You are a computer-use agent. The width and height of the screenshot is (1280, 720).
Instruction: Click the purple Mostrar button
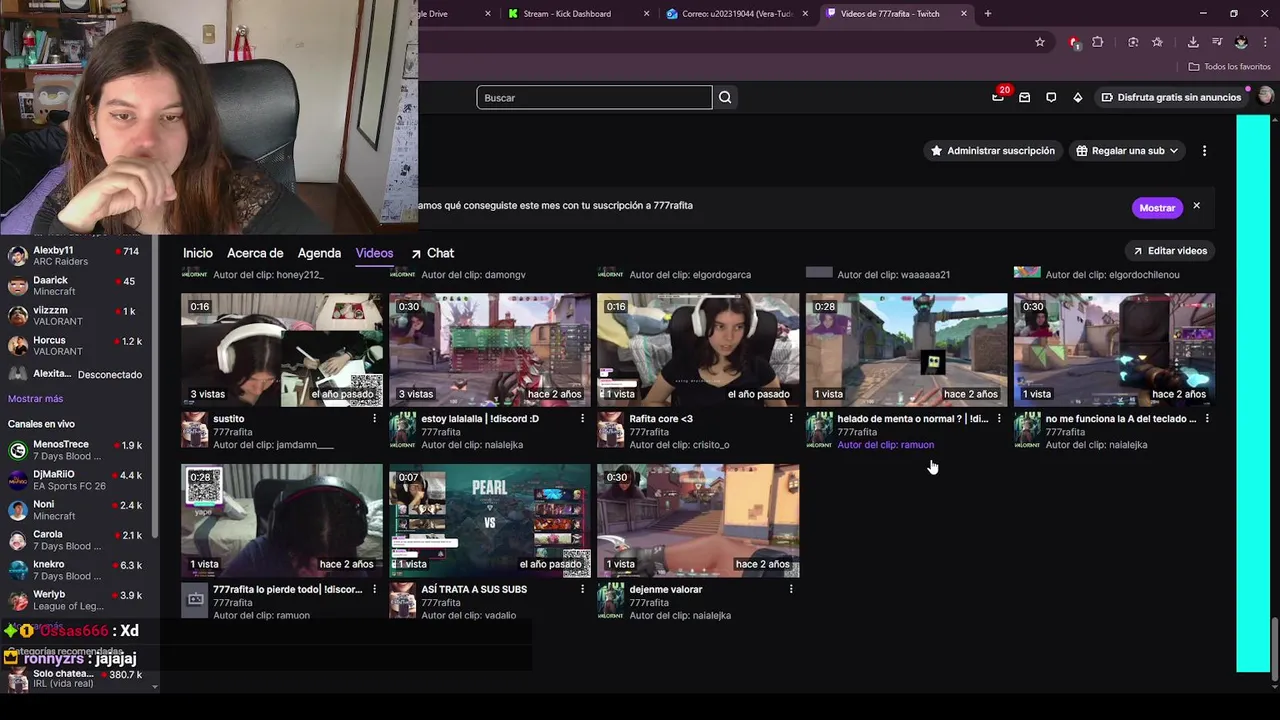(x=1157, y=207)
